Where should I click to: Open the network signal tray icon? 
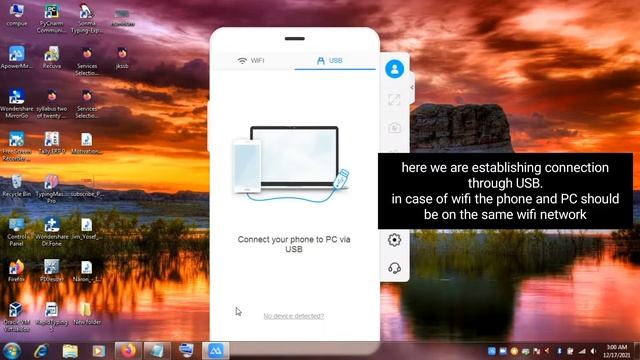coord(582,351)
